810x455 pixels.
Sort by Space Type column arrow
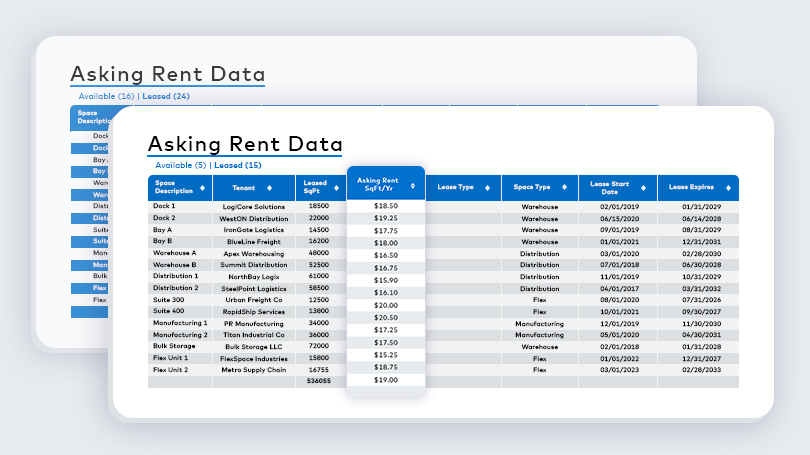(x=564, y=187)
